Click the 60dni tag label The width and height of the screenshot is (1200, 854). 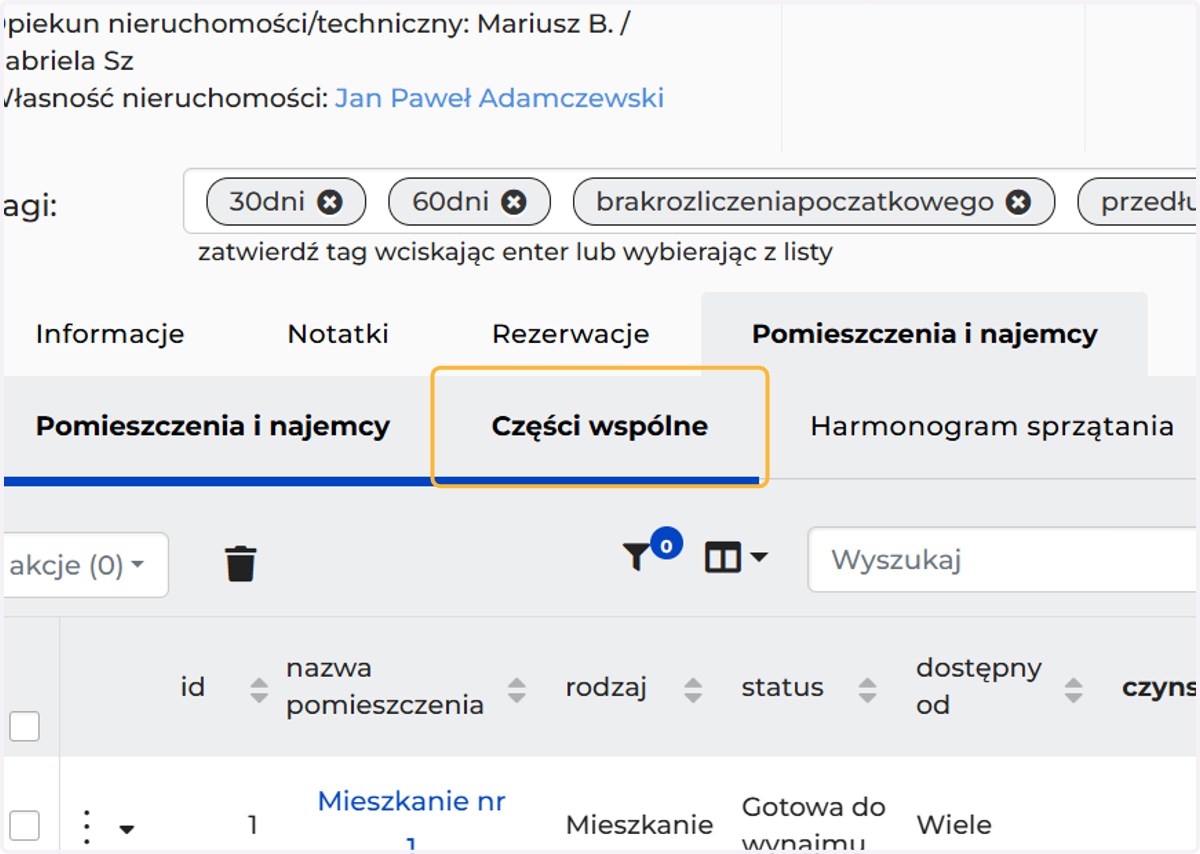451,202
